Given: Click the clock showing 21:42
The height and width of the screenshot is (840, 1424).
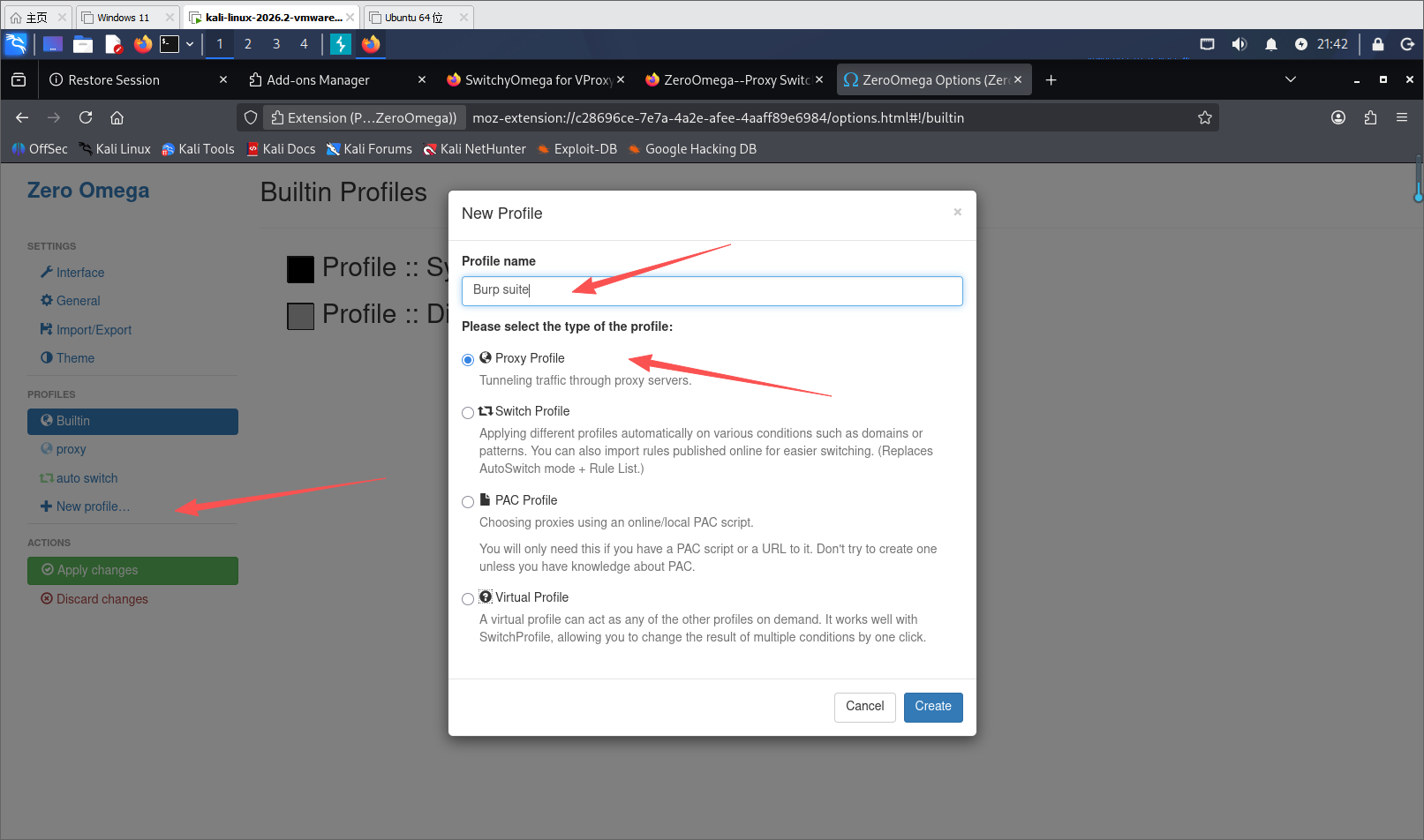Looking at the screenshot, I should 1332,44.
